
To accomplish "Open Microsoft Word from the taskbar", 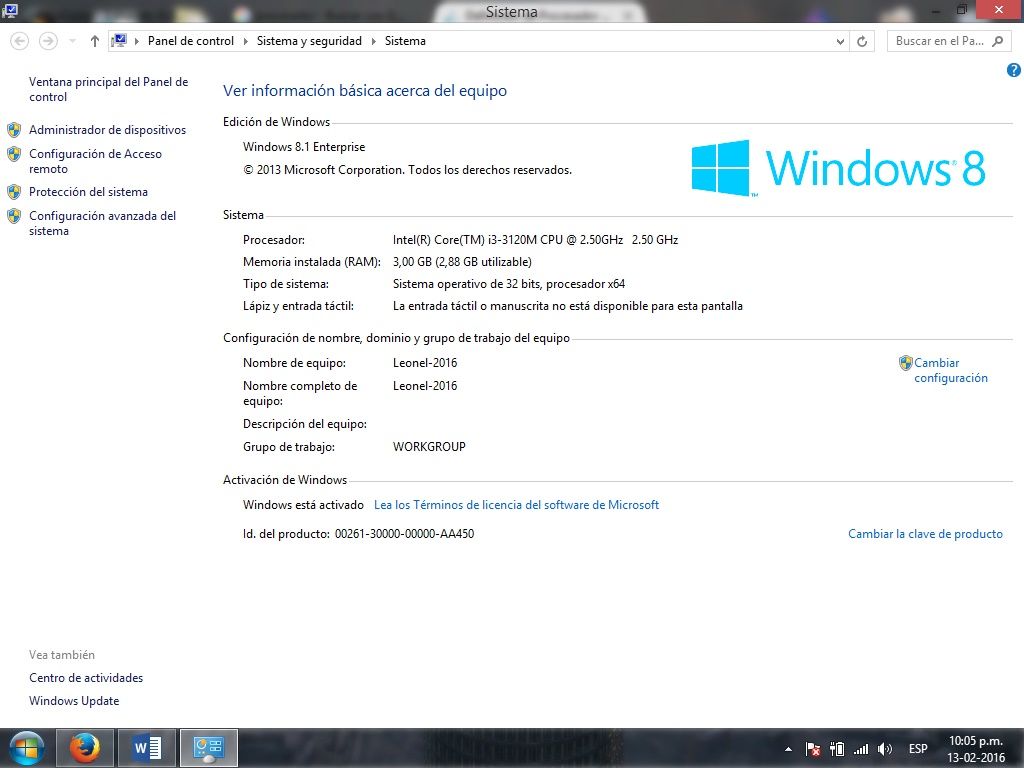I will click(146, 748).
